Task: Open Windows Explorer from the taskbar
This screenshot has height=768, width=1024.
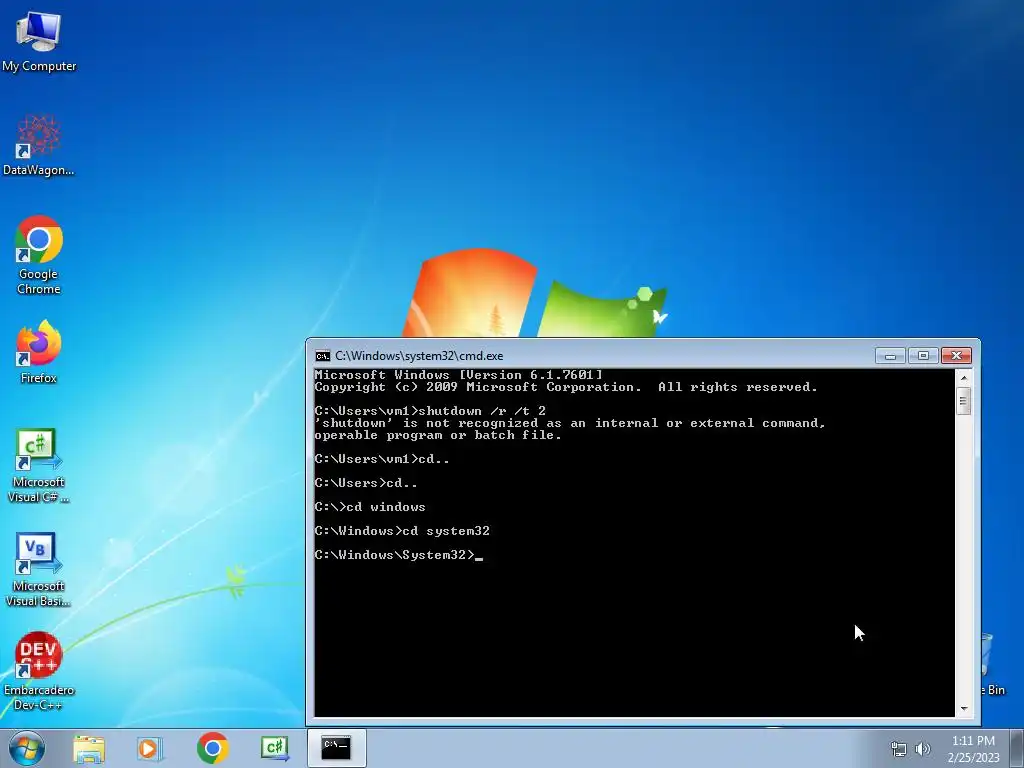Action: pos(89,748)
